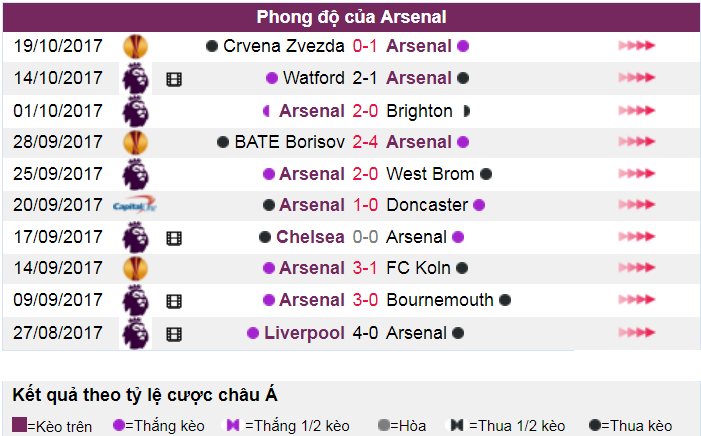Click film icon on Arsenal vs Bournemouth row

point(174,301)
